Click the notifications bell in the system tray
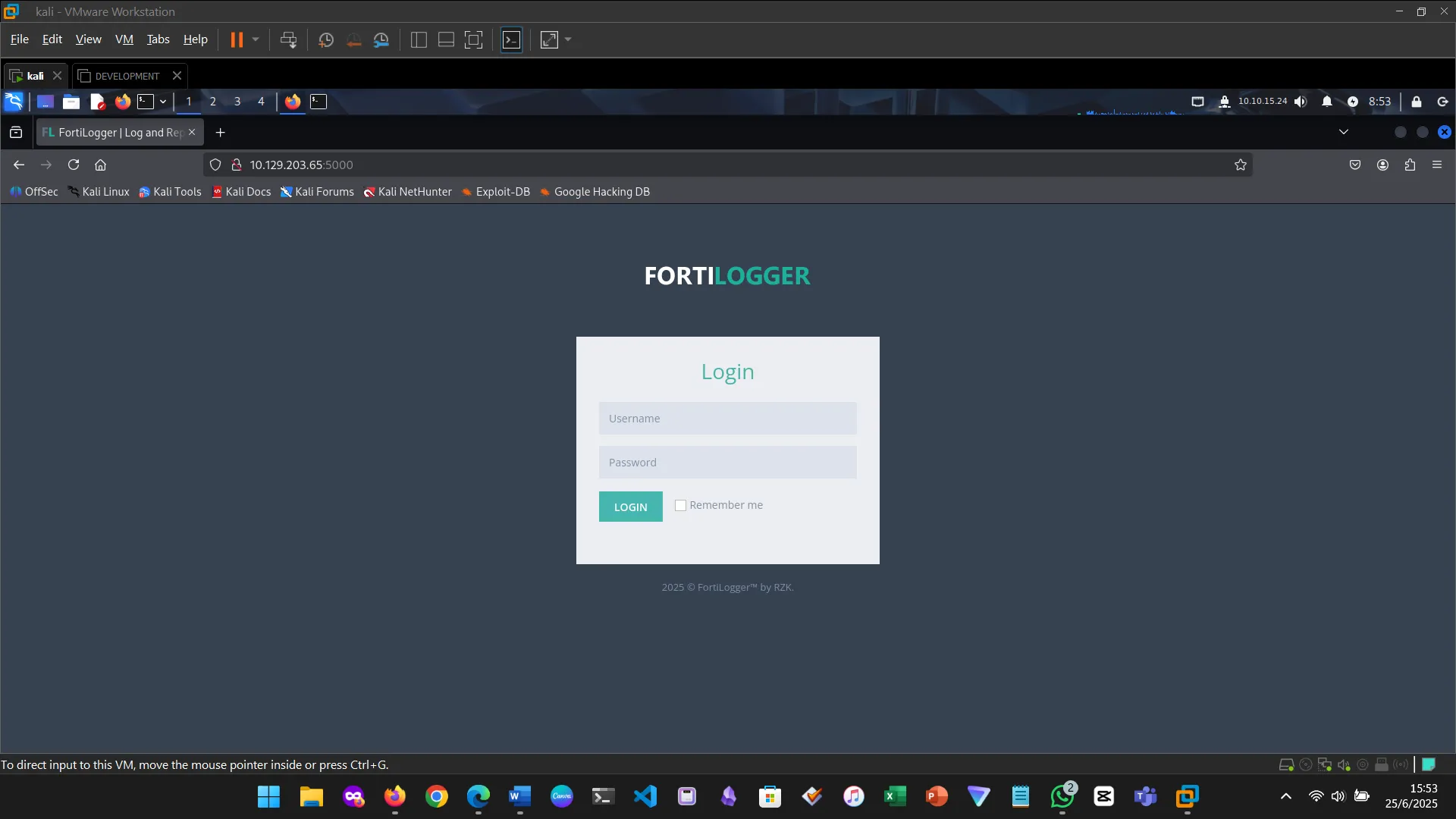 click(1327, 101)
